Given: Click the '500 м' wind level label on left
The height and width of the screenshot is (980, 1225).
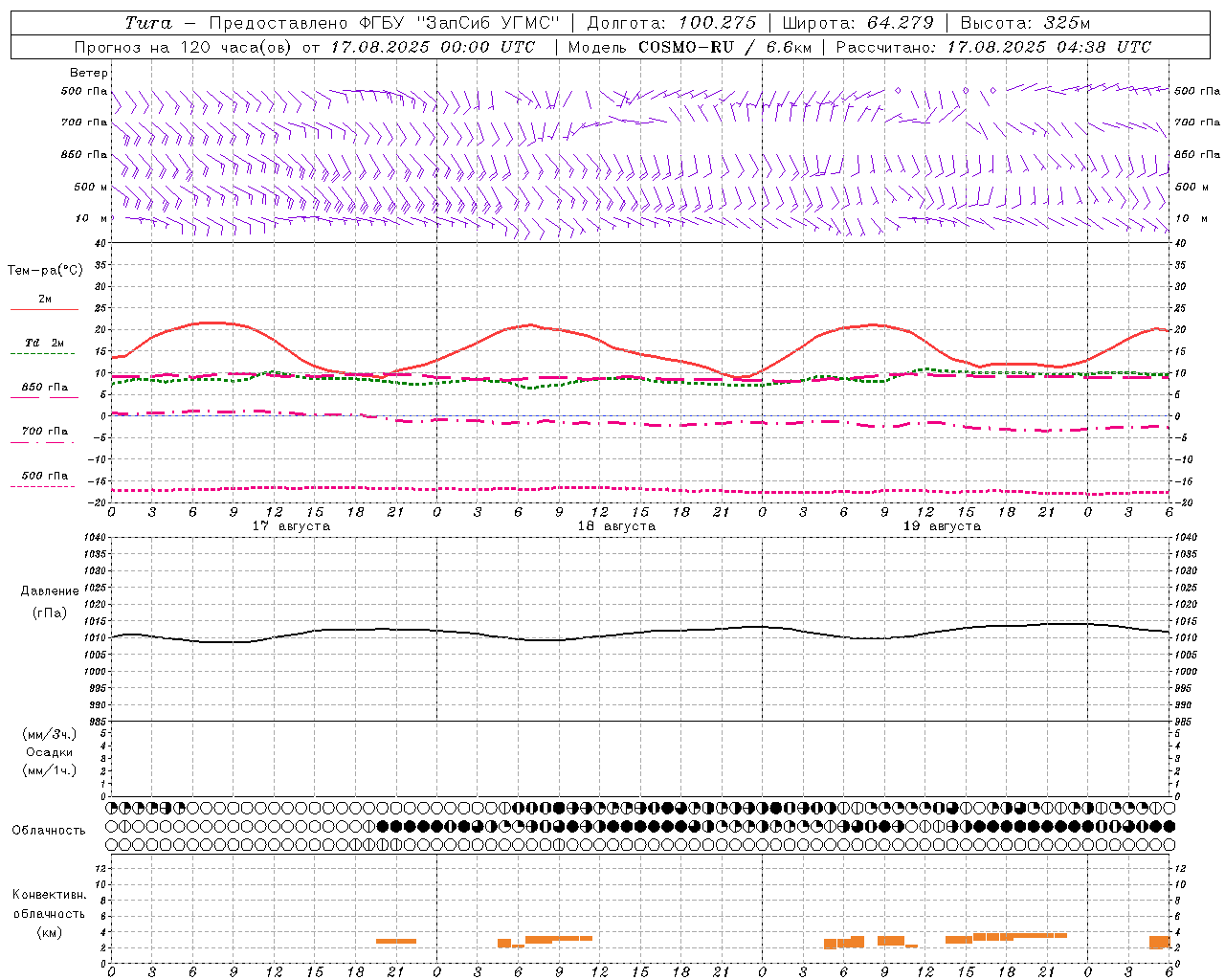Looking at the screenshot, I should [x=91, y=187].
